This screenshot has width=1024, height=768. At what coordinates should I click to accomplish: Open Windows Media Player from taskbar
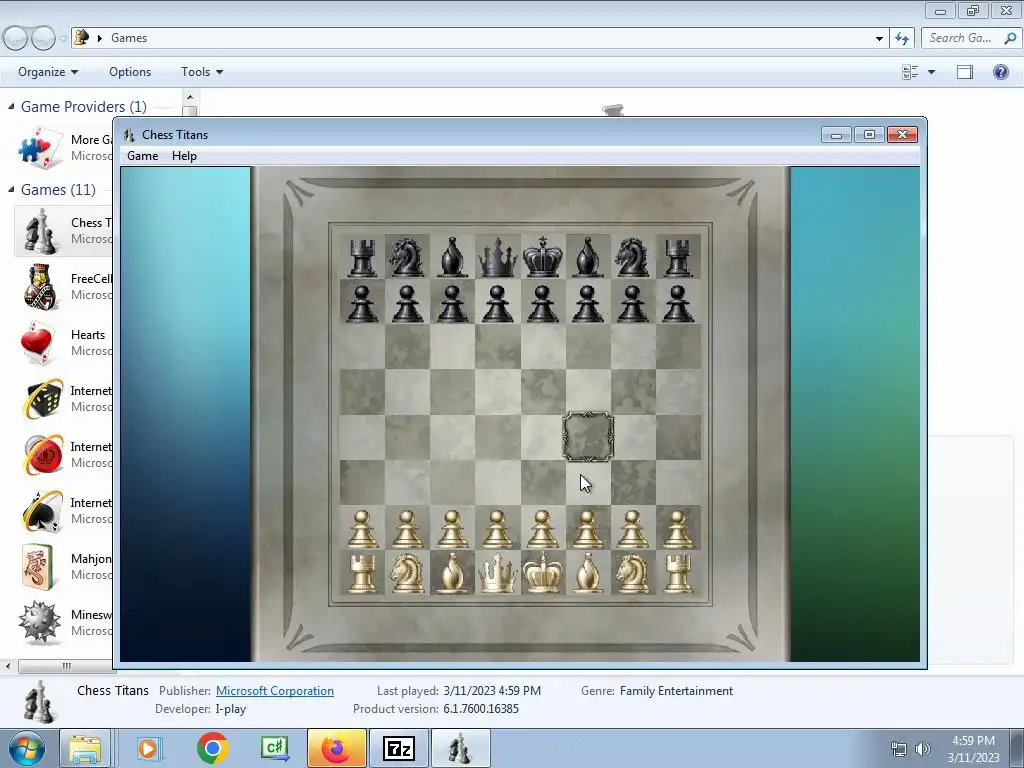point(148,748)
